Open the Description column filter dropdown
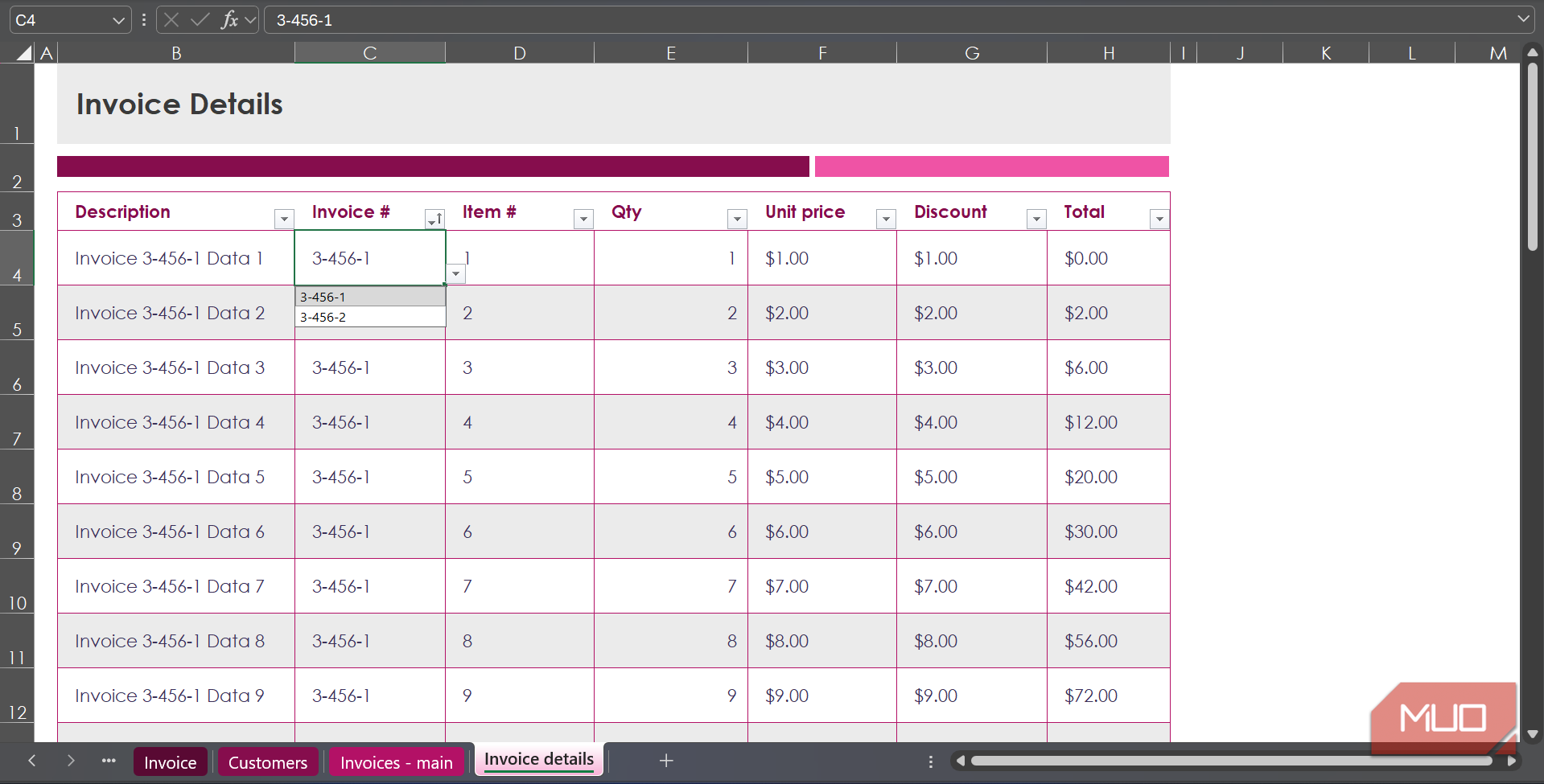The image size is (1544, 784). pyautogui.click(x=284, y=219)
